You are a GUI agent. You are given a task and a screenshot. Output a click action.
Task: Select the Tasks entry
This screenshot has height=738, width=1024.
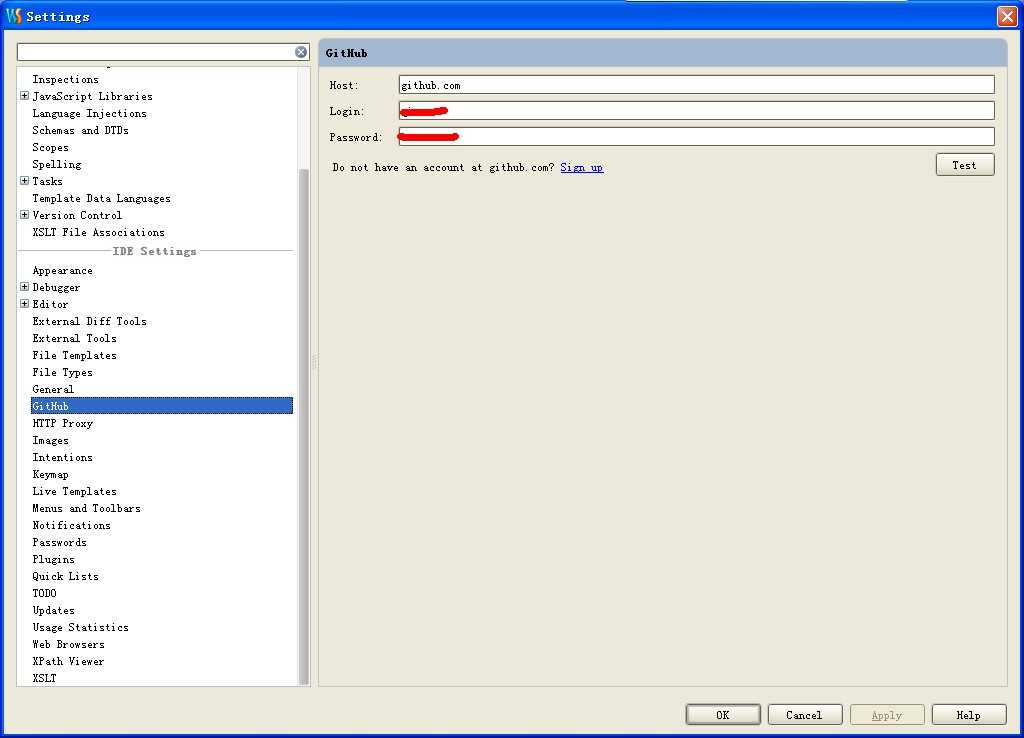pyautogui.click(x=48, y=182)
